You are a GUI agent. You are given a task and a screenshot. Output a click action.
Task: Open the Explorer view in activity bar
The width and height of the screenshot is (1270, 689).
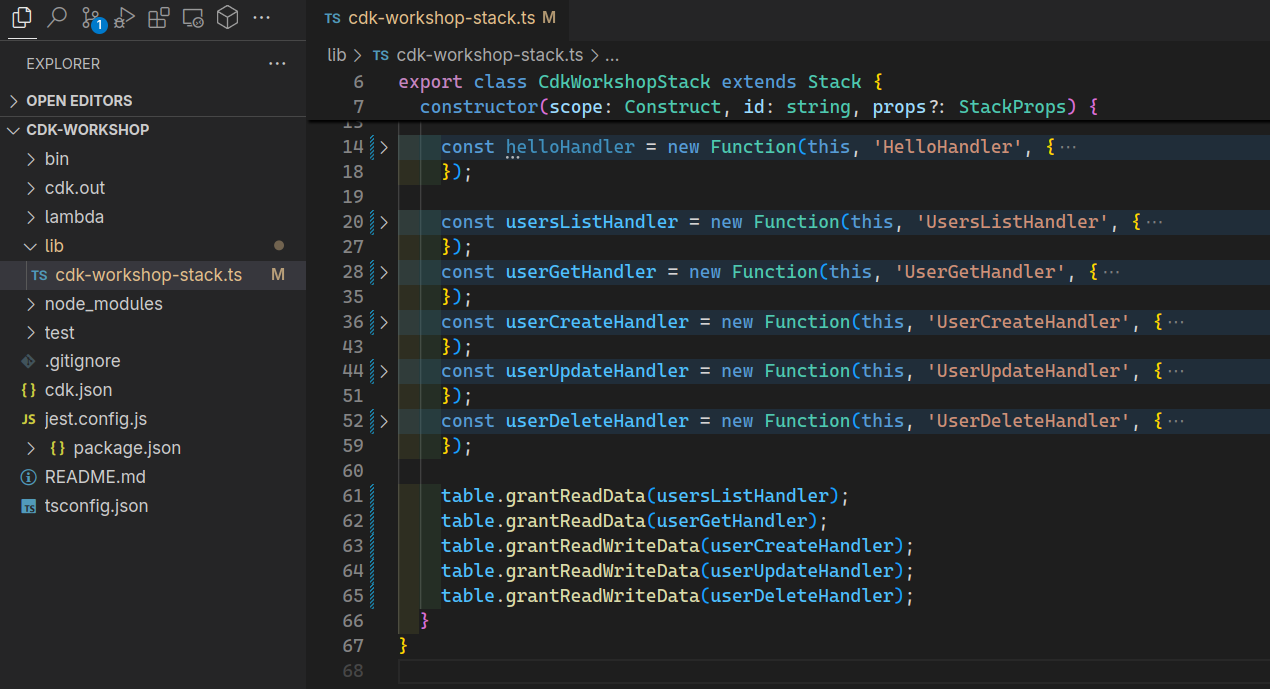coord(22,17)
